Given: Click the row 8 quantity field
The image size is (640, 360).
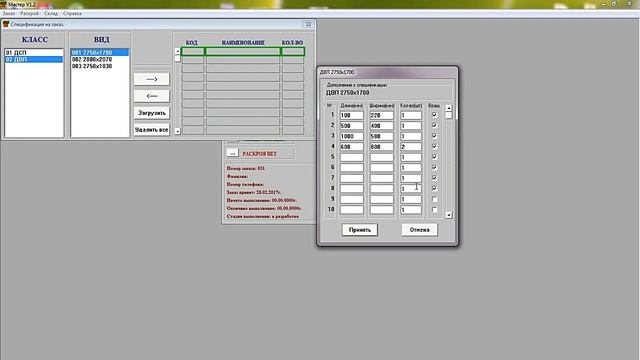Looking at the screenshot, I should 411,189.
